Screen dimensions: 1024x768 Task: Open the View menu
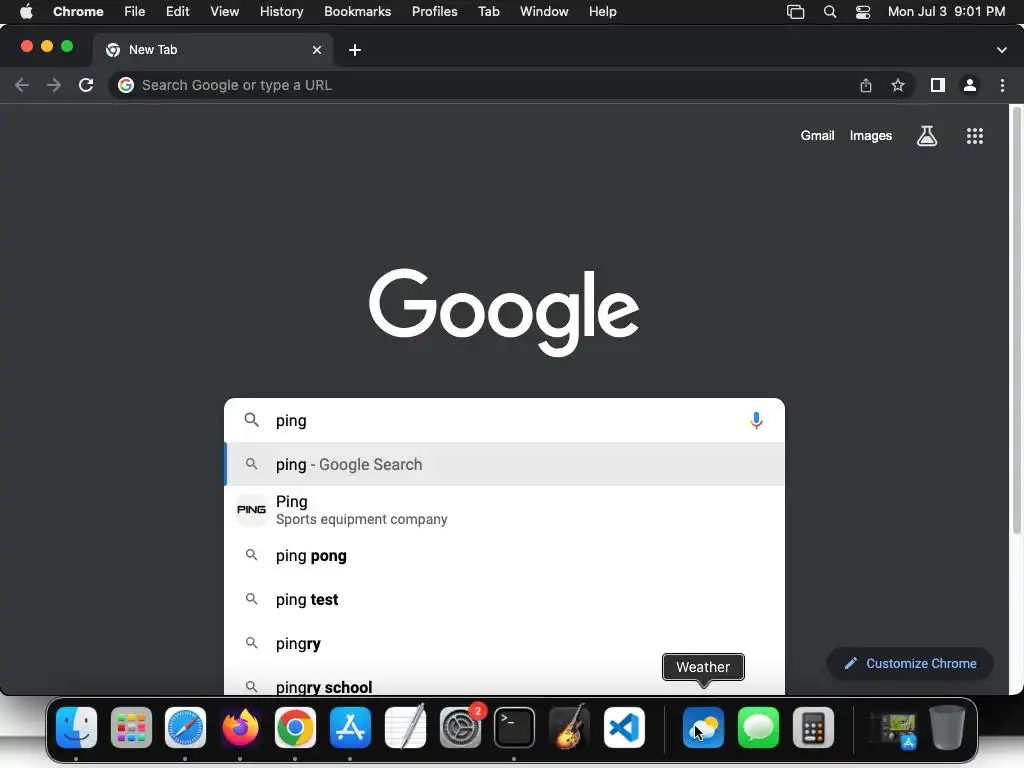point(224,12)
